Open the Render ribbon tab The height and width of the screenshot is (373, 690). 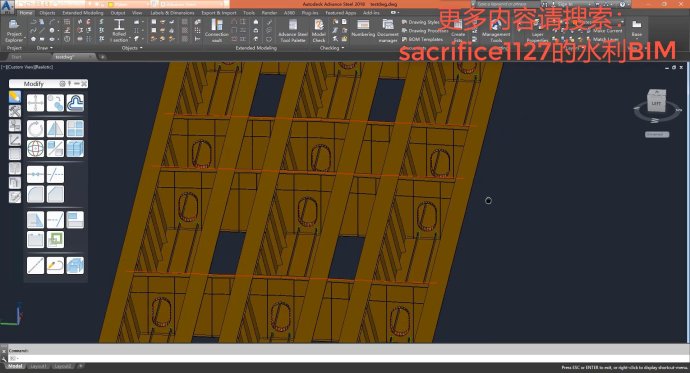(269, 13)
